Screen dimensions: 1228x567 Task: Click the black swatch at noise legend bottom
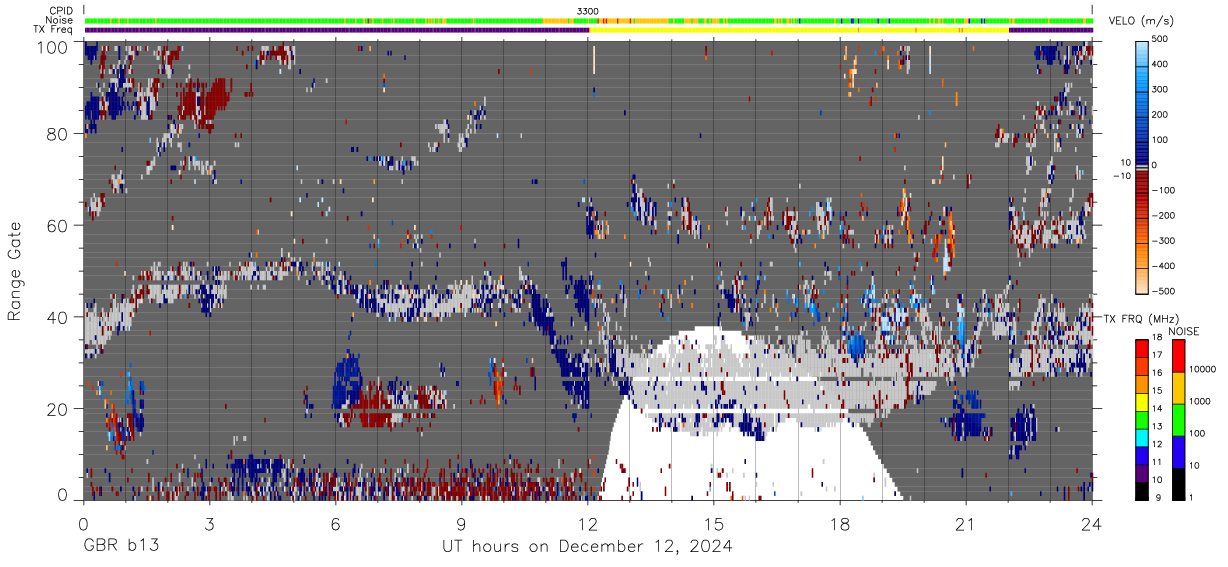(1180, 484)
